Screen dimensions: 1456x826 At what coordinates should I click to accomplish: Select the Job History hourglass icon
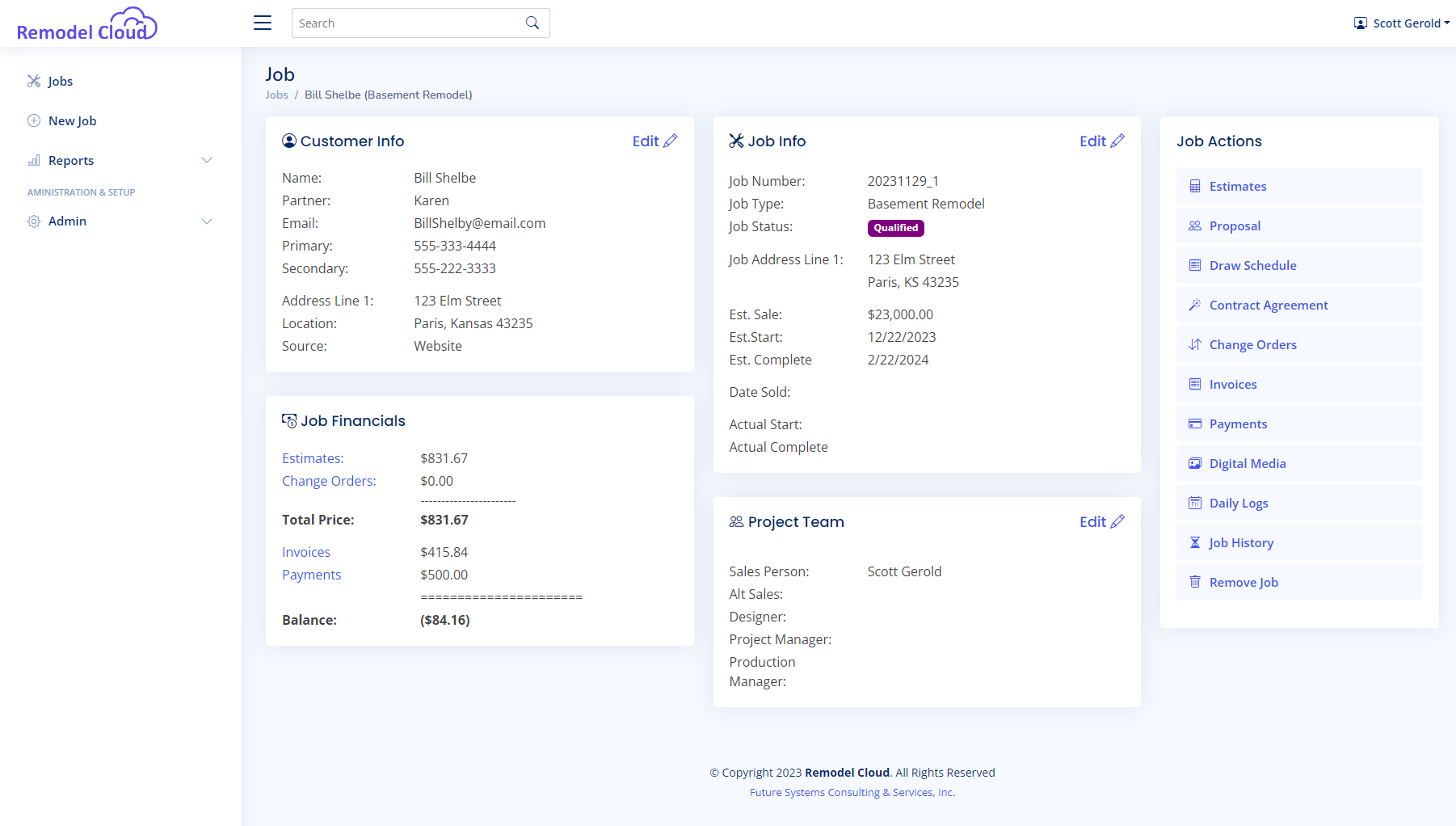pyautogui.click(x=1196, y=542)
